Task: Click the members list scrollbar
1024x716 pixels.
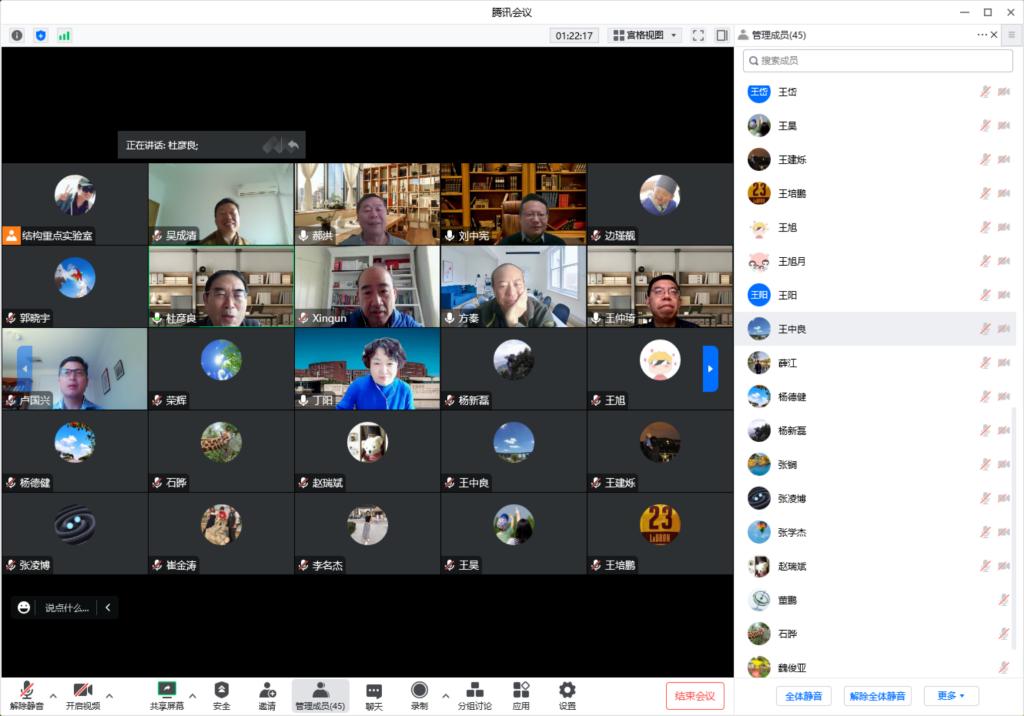Action: pyautogui.click(x=1014, y=528)
